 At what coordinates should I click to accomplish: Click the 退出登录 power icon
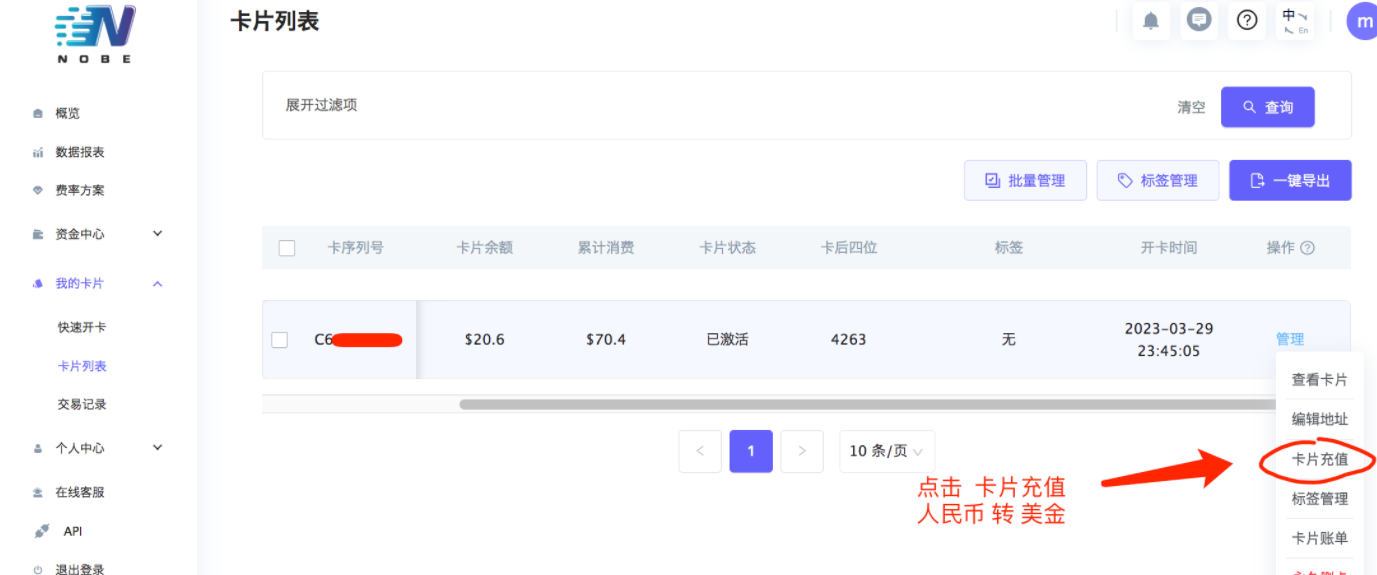pyautogui.click(x=38, y=569)
